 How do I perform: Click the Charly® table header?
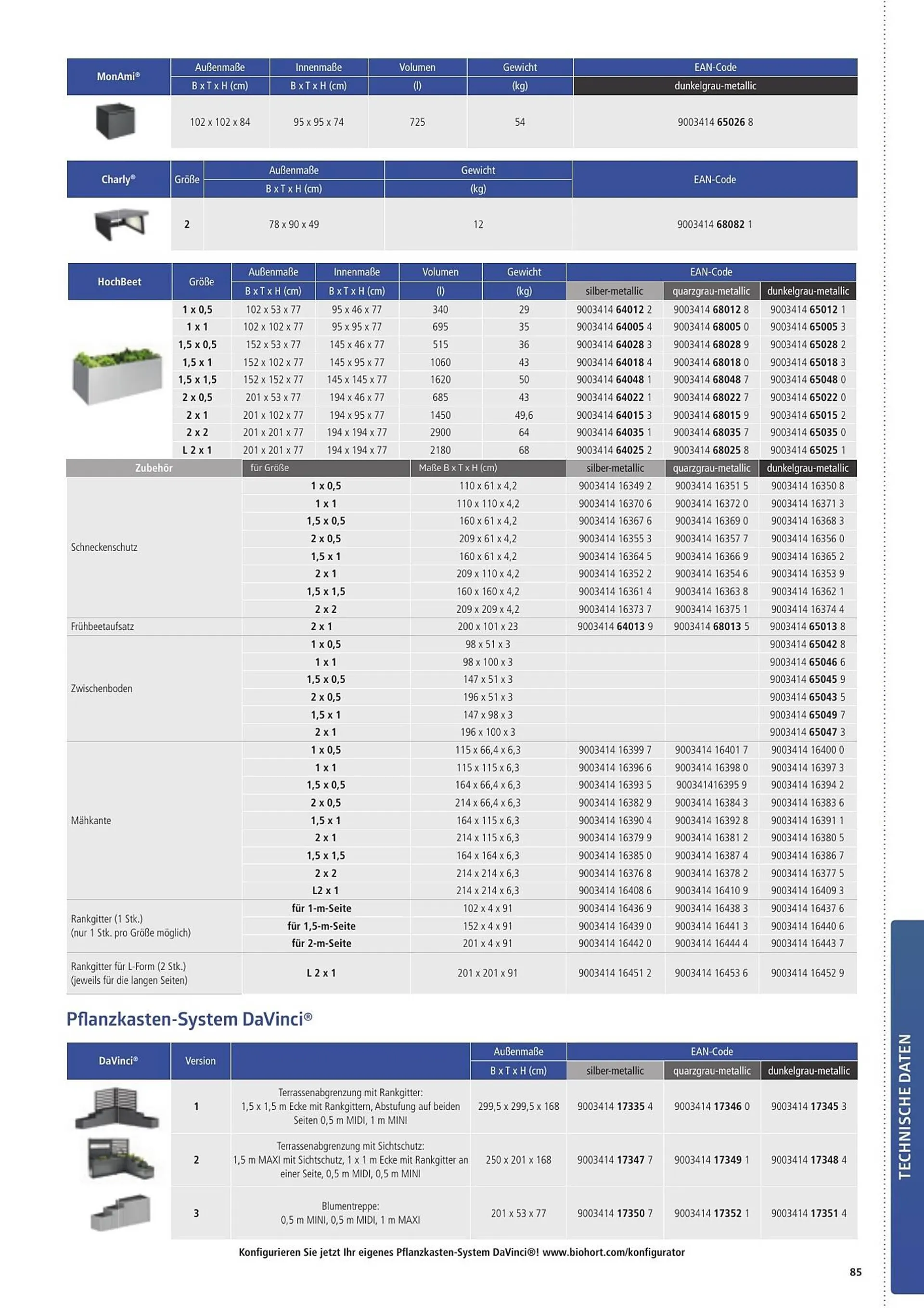coord(118,180)
